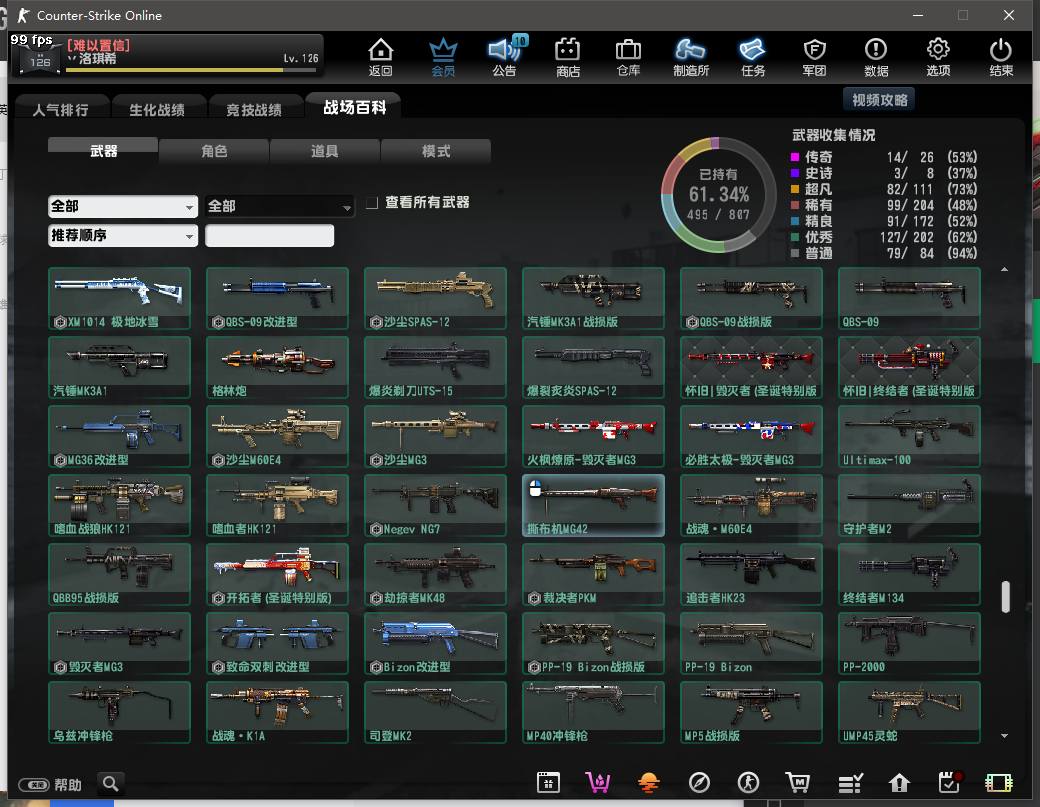Select the 裁决者PKM weapon card
Screen dimensions: 1040x807
[x=593, y=574]
